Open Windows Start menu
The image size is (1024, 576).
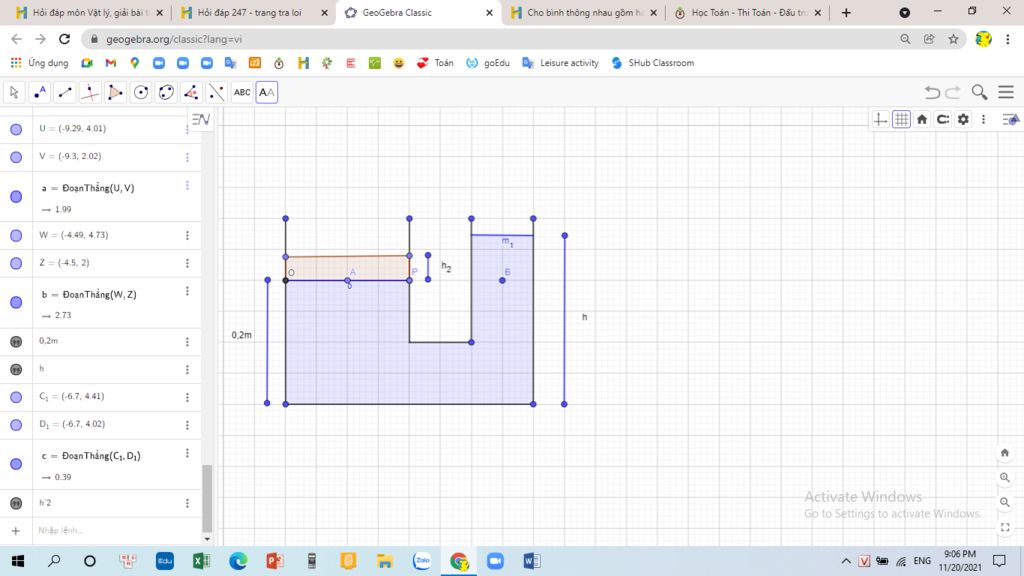coord(18,561)
